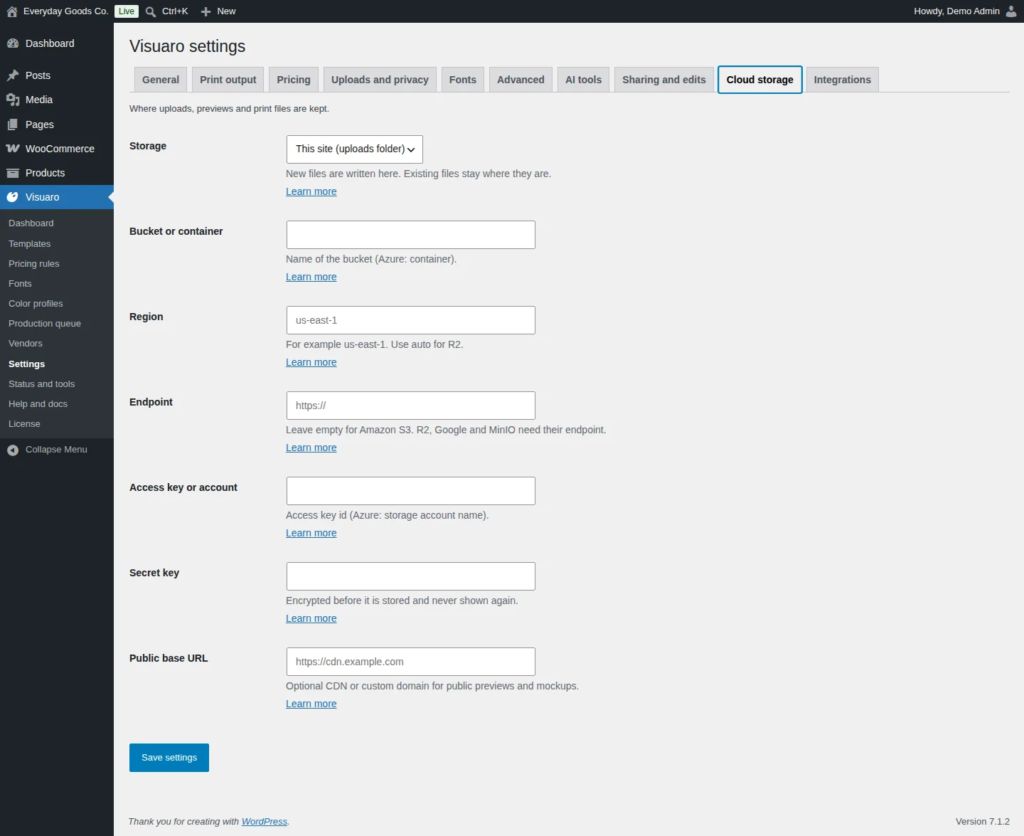The height and width of the screenshot is (836, 1024).
Task: Open the Pricing settings tab
Action: (x=293, y=80)
